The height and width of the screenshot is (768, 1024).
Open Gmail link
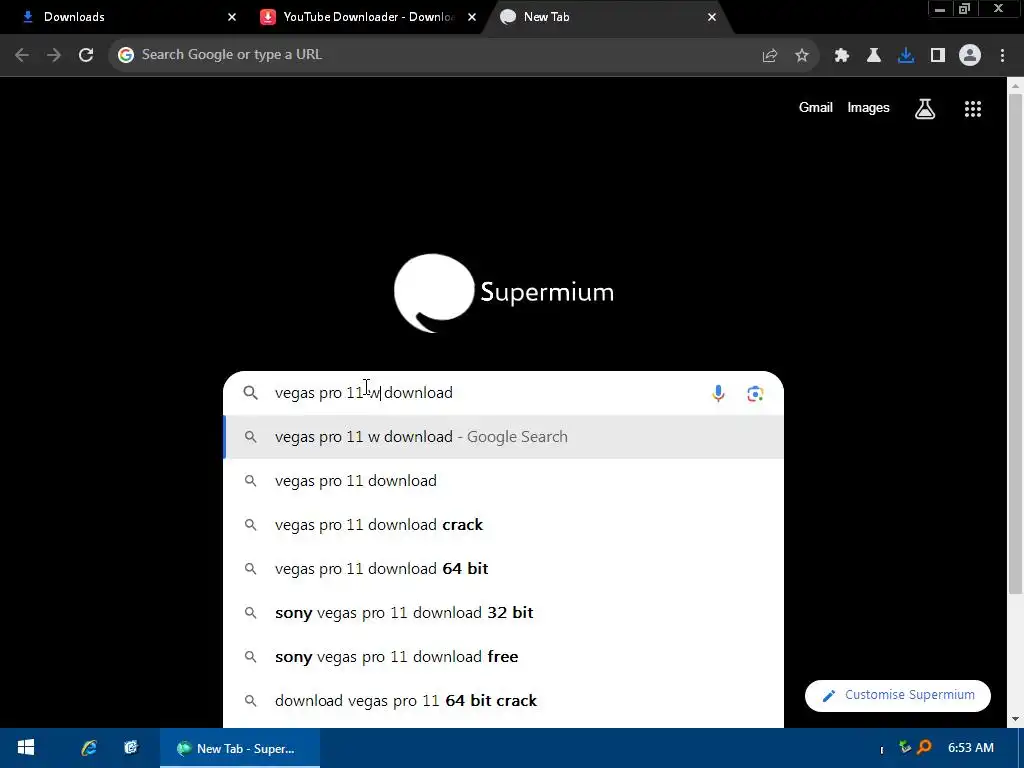click(x=816, y=108)
